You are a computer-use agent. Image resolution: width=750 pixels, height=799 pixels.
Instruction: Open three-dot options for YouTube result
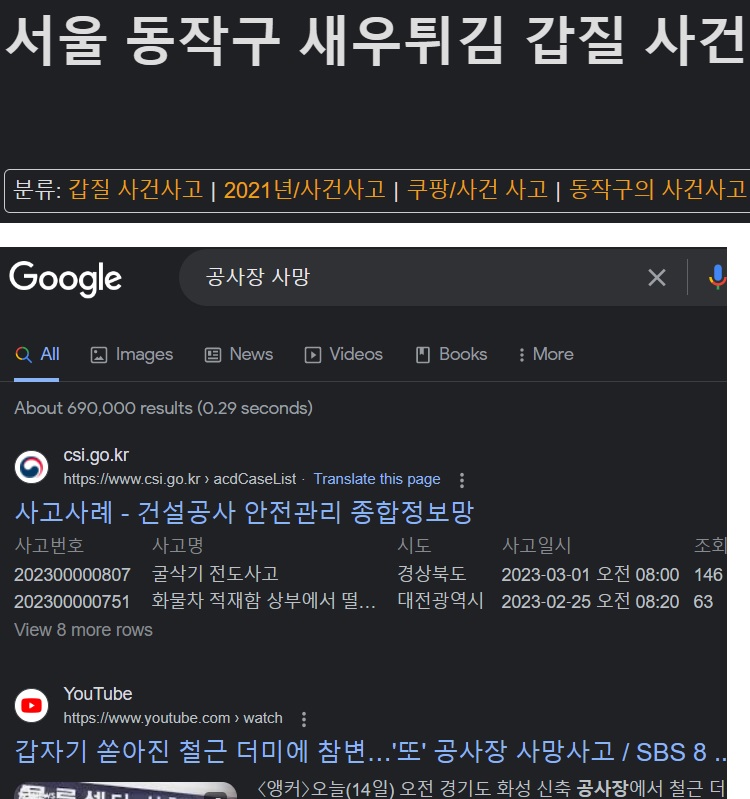[x=304, y=719]
